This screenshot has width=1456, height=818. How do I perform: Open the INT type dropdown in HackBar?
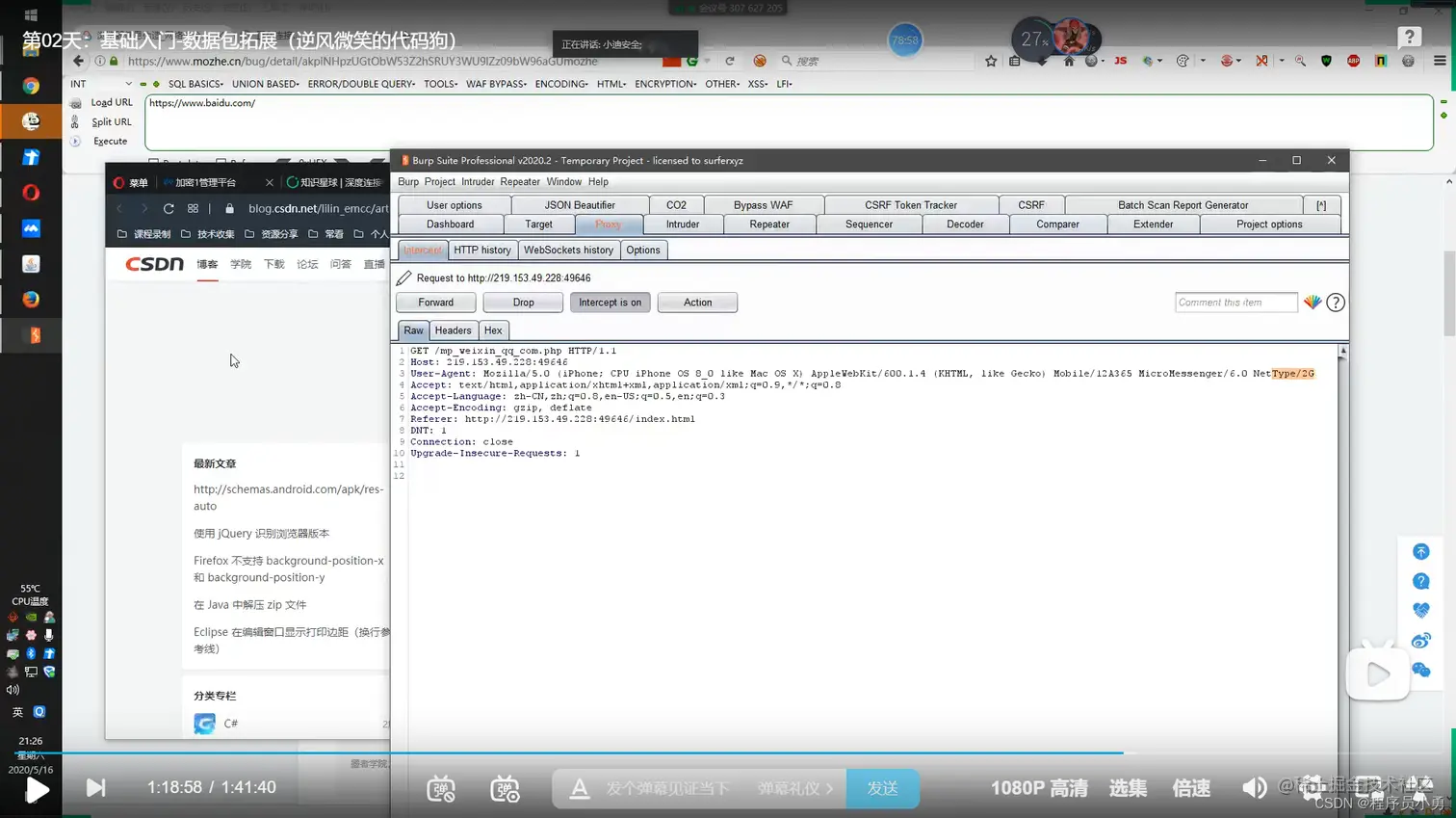pos(100,84)
